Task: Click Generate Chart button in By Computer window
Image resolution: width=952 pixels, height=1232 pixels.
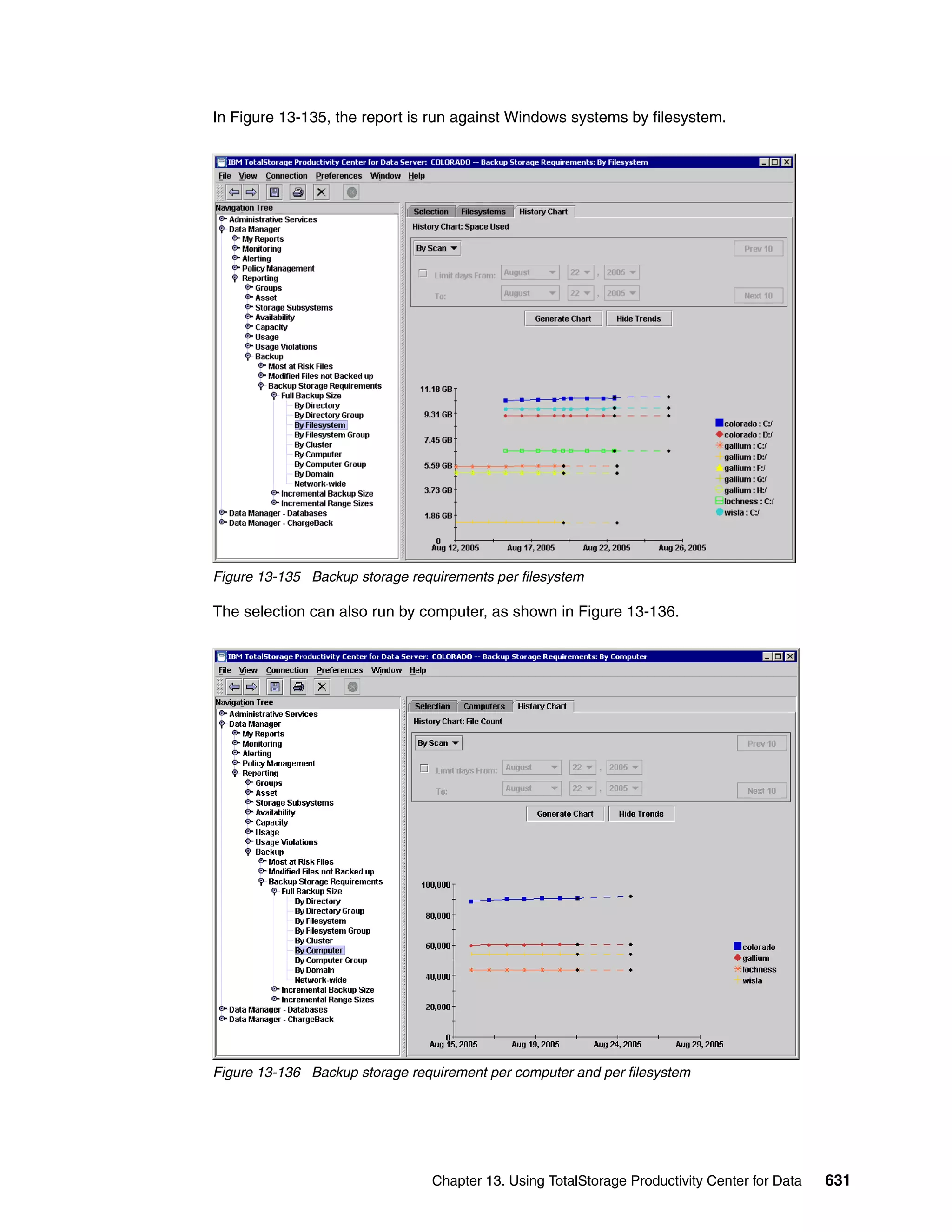Action: click(x=565, y=814)
